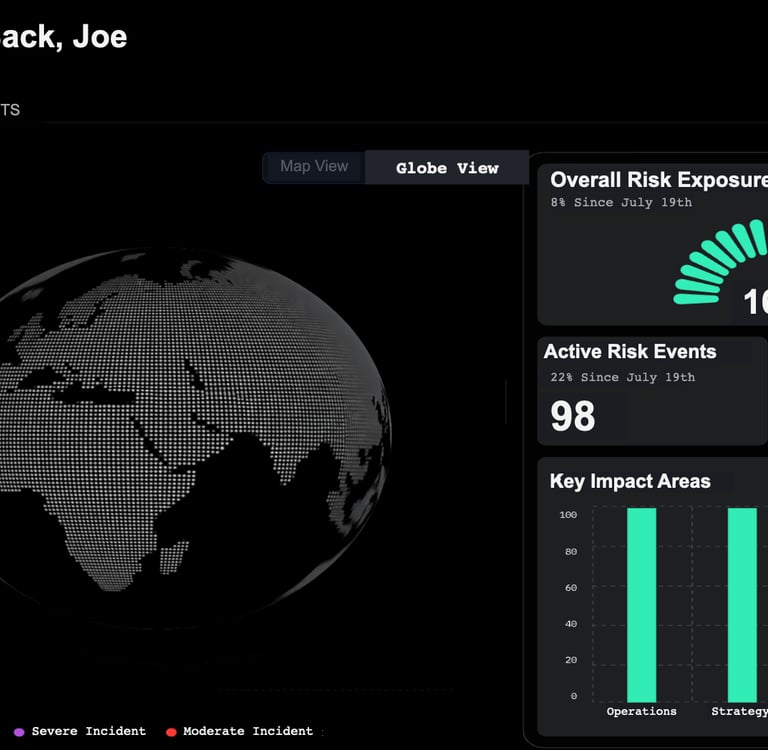Open the Active Risk Events heading
Image resolution: width=768 pixels, height=750 pixels.
(630, 352)
